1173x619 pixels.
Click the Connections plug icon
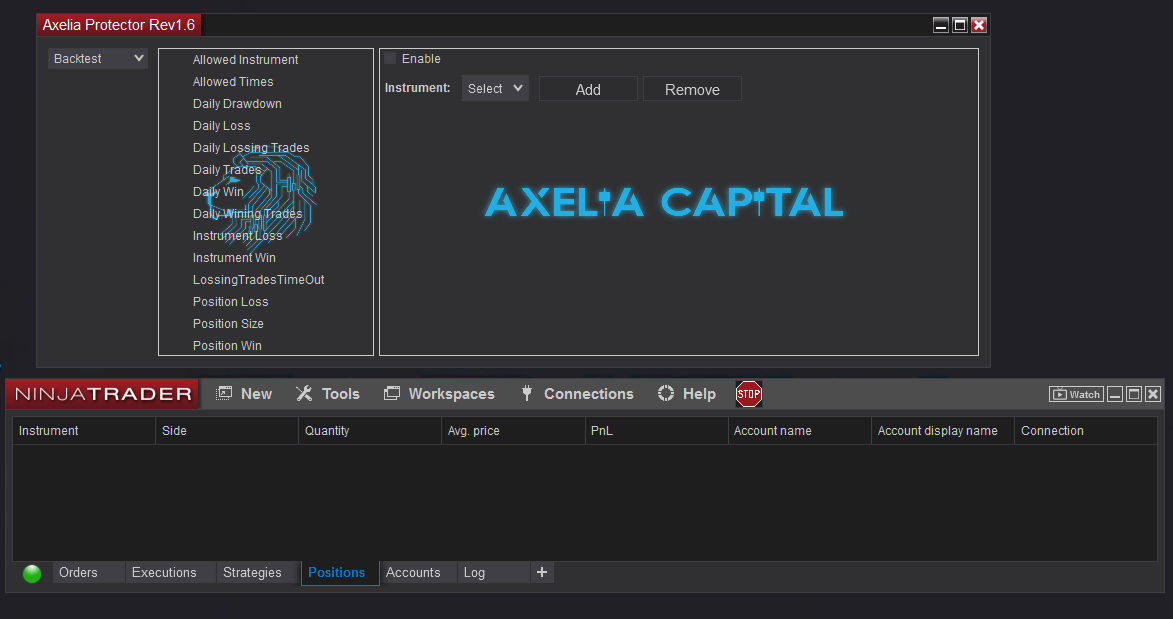(527, 393)
